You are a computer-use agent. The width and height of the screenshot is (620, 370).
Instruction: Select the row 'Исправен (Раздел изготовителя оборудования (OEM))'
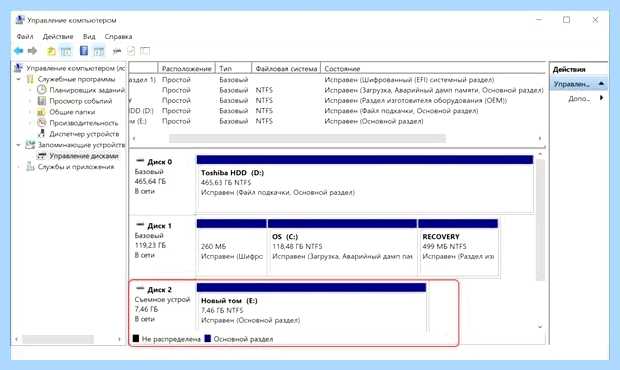(x=337, y=100)
